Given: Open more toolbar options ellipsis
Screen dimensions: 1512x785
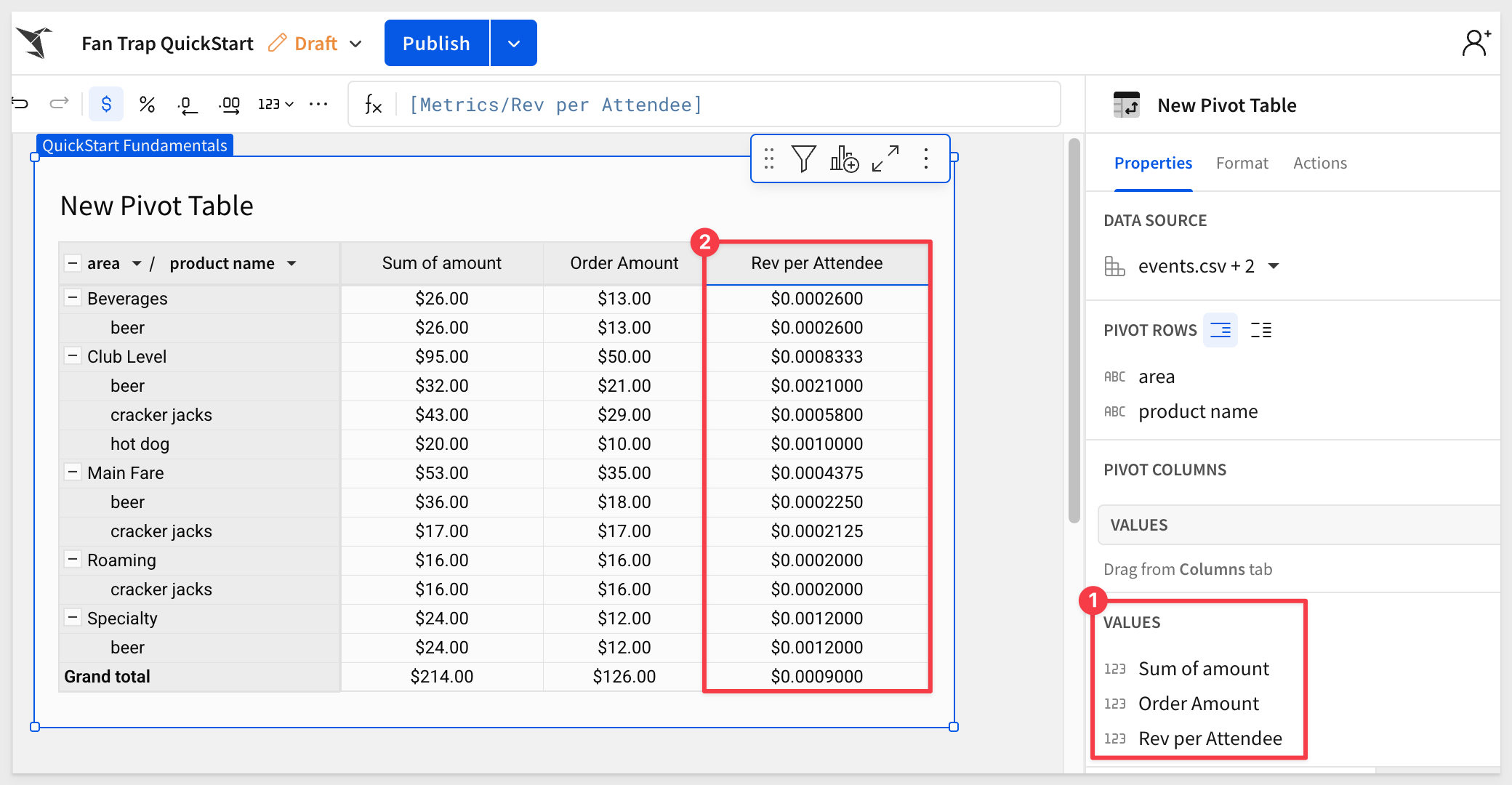Looking at the screenshot, I should 318,104.
